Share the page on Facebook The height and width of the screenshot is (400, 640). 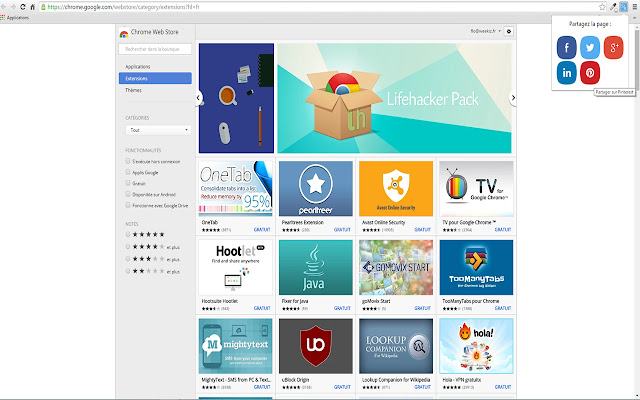pos(567,48)
